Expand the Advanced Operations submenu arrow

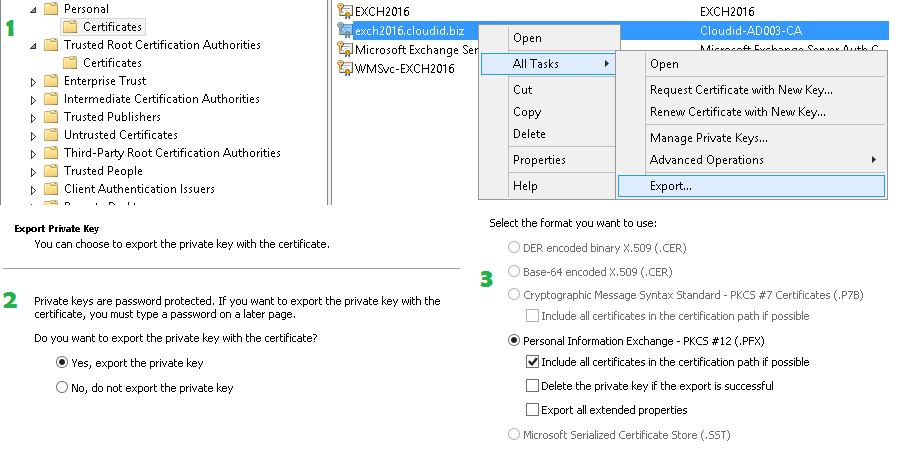(874, 160)
